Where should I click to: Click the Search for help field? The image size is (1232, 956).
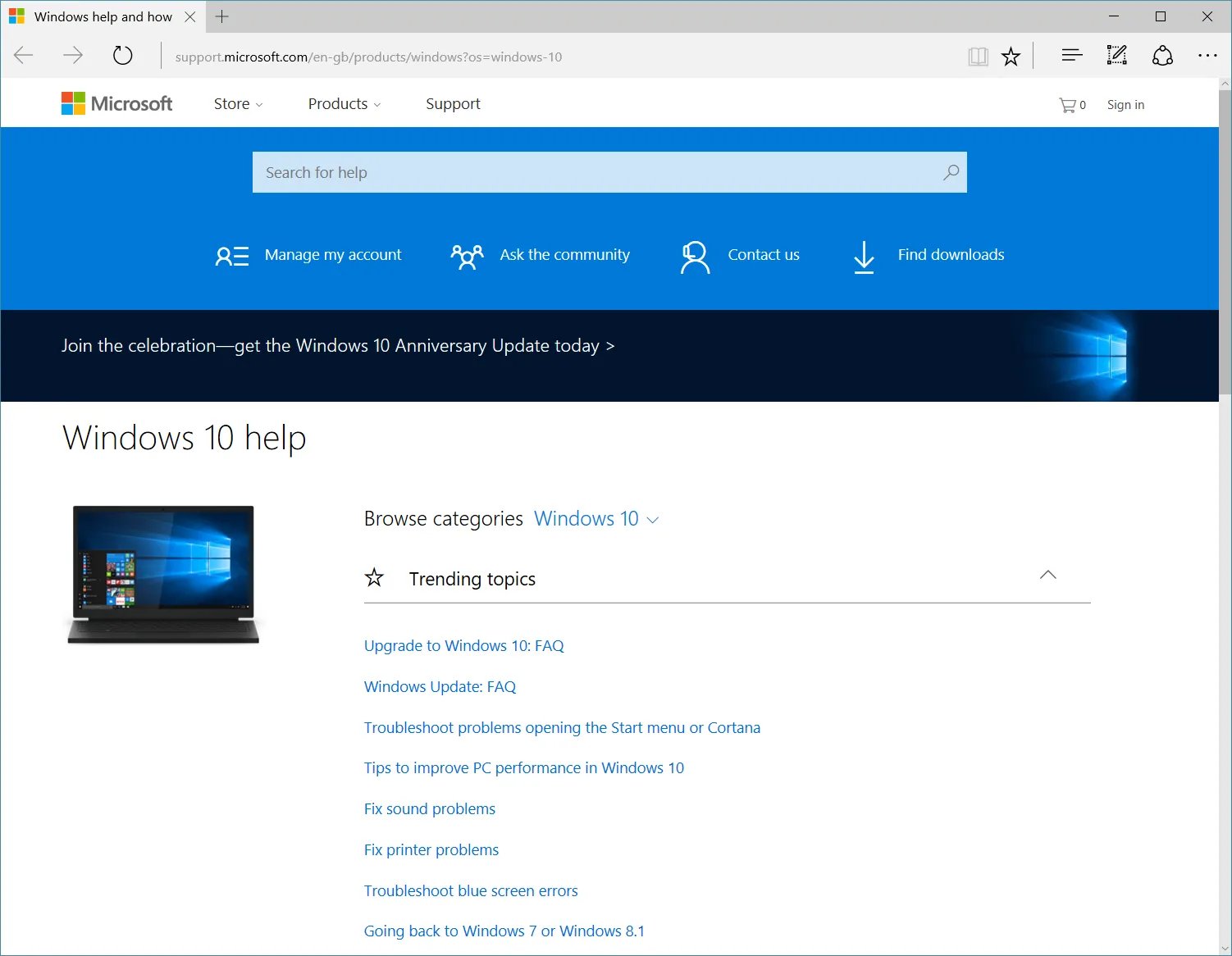click(x=574, y=172)
